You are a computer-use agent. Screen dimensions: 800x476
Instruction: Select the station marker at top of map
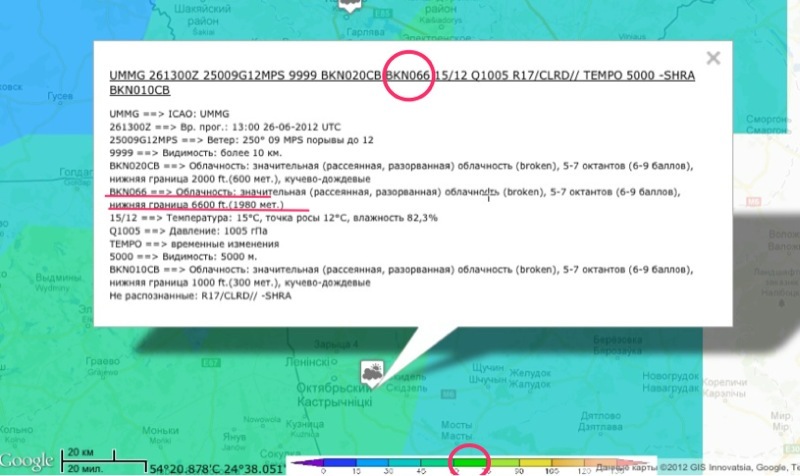(x=349, y=6)
